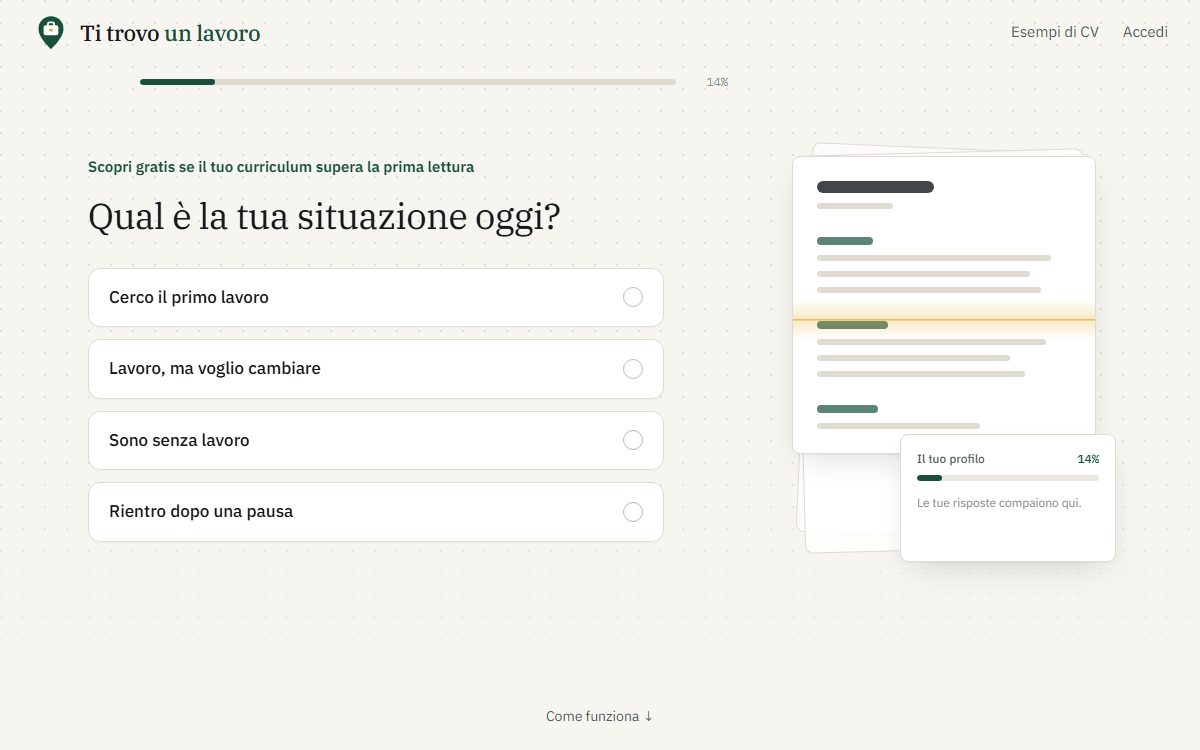Click the Il tuo profilo progress bar

click(x=1008, y=478)
